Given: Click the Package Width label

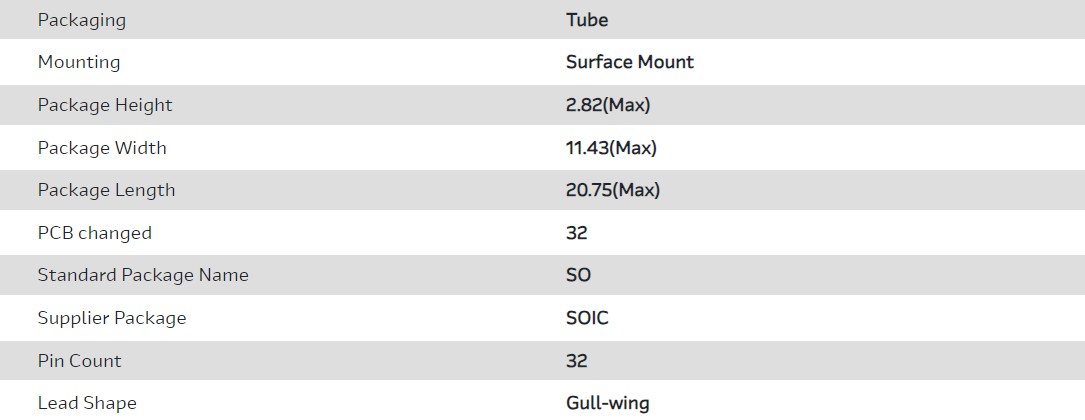Looking at the screenshot, I should coord(102,148).
